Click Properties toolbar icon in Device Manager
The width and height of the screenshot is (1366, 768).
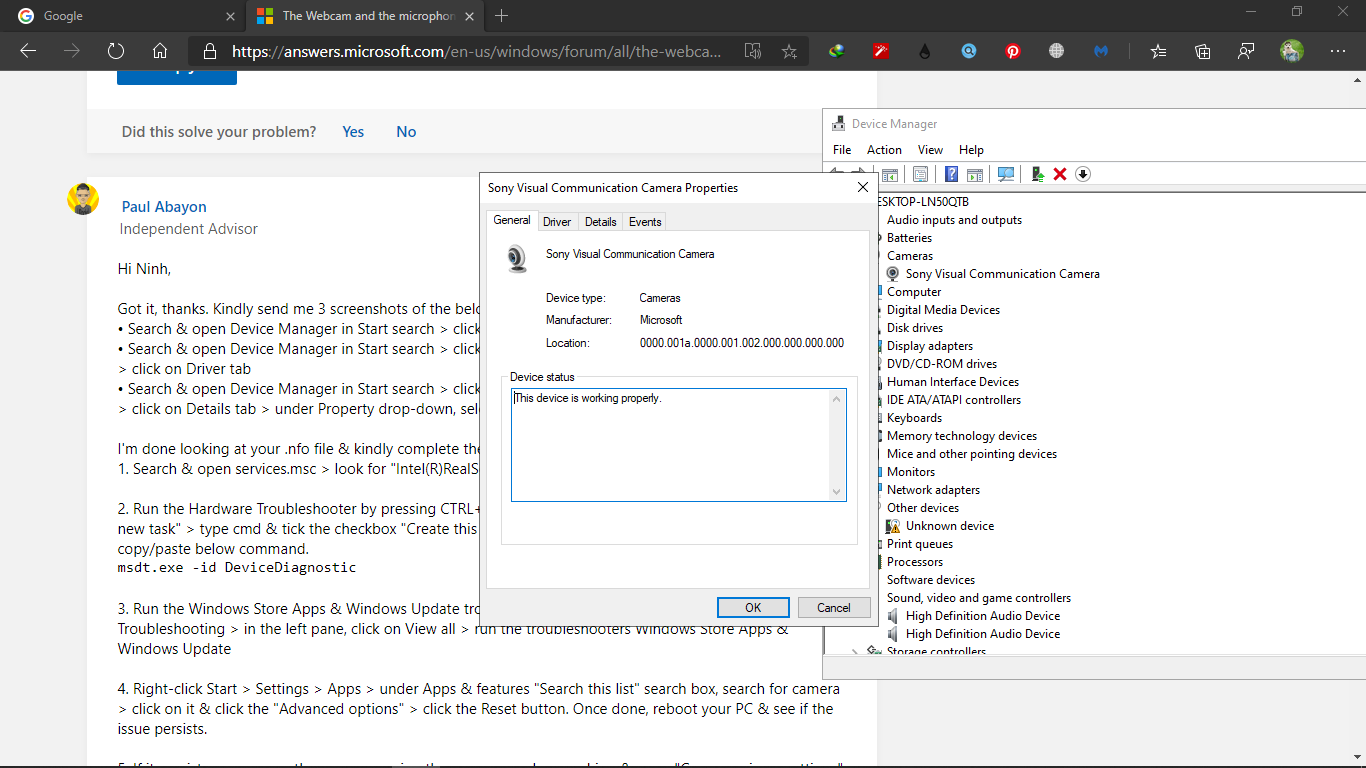(x=920, y=174)
